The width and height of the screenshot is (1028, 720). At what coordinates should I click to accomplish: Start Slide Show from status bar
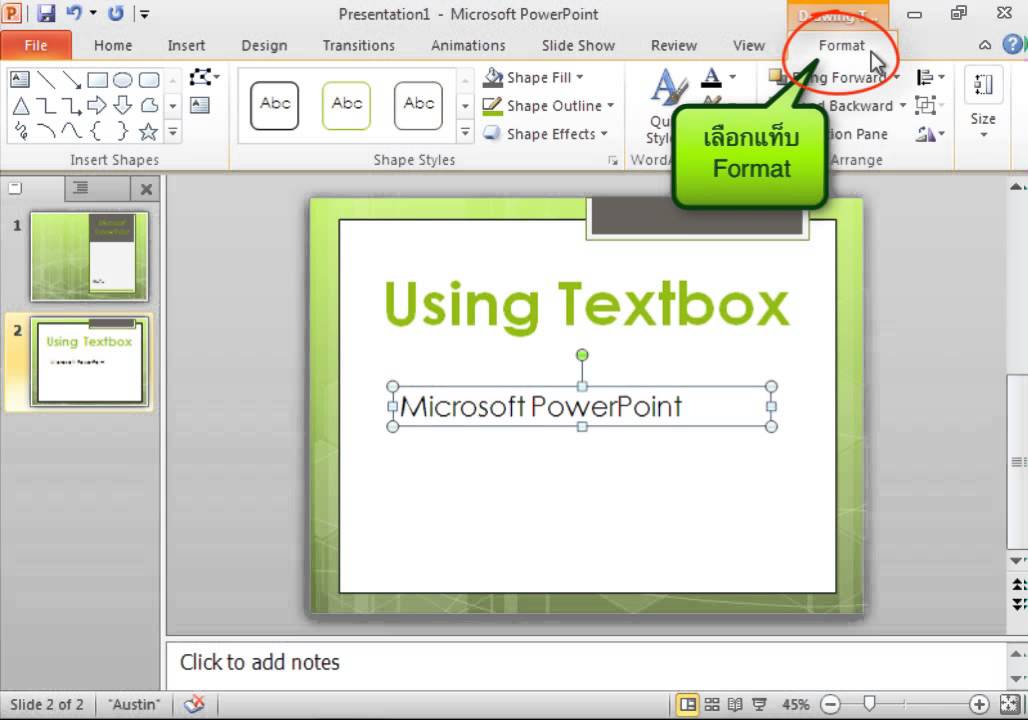759,704
